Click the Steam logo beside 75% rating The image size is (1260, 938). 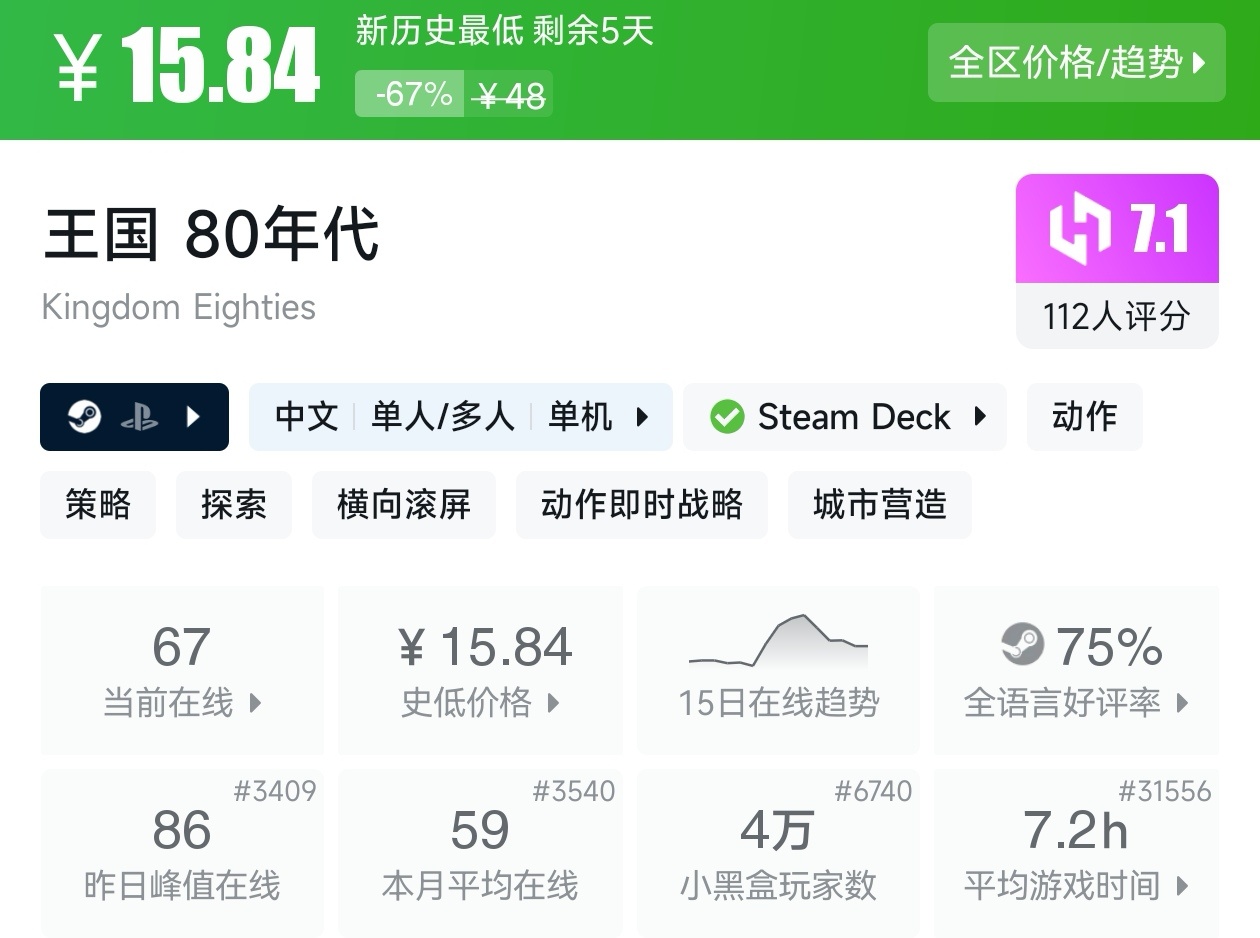(1022, 645)
